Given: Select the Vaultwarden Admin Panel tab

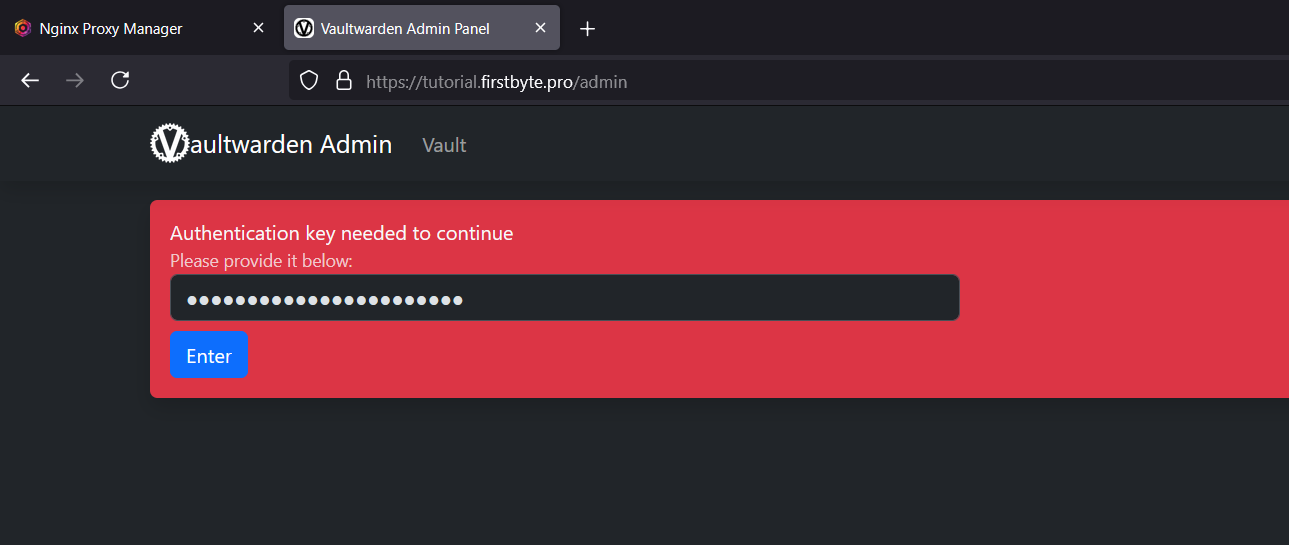Looking at the screenshot, I should tap(405, 29).
